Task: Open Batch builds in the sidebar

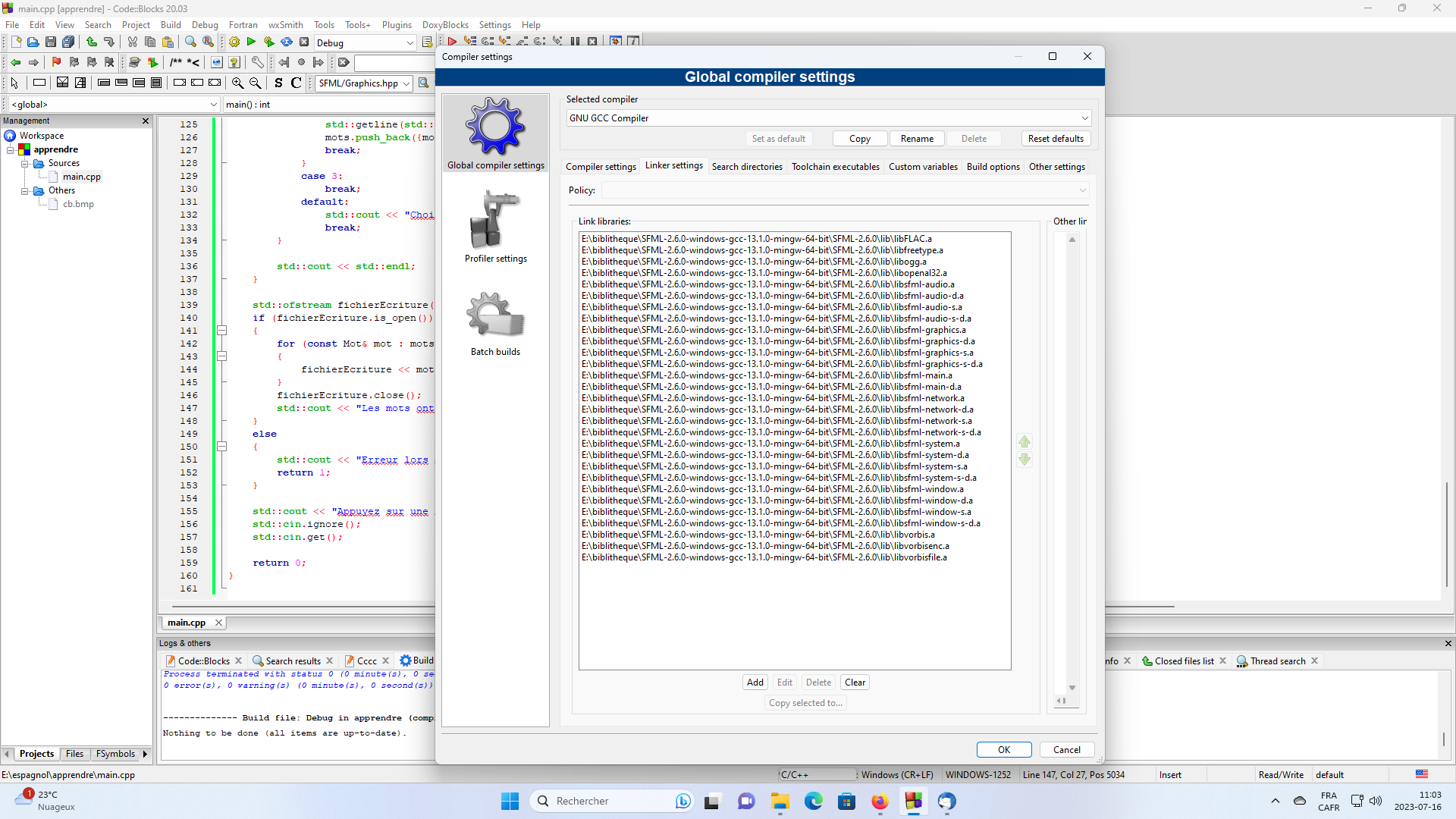Action: coord(495,324)
